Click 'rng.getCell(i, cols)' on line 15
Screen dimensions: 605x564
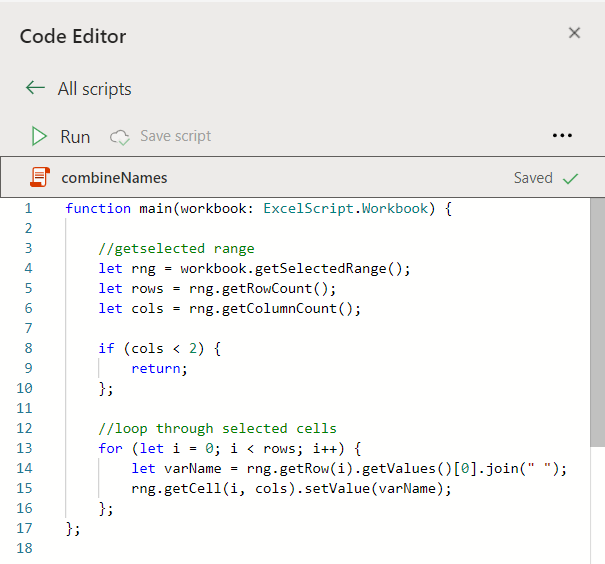click(x=213, y=489)
